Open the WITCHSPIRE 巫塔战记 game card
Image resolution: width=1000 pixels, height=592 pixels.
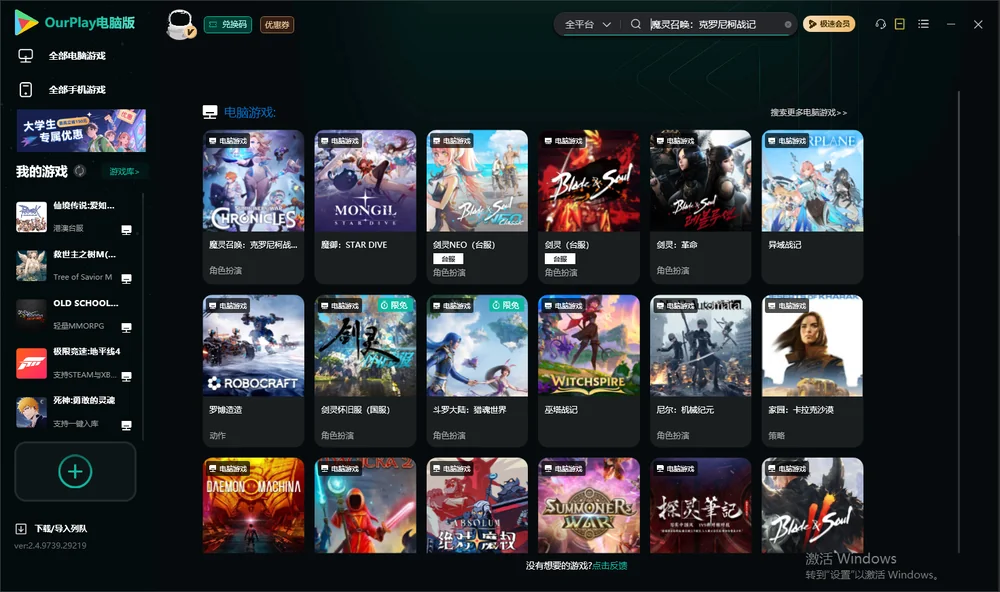[589, 371]
